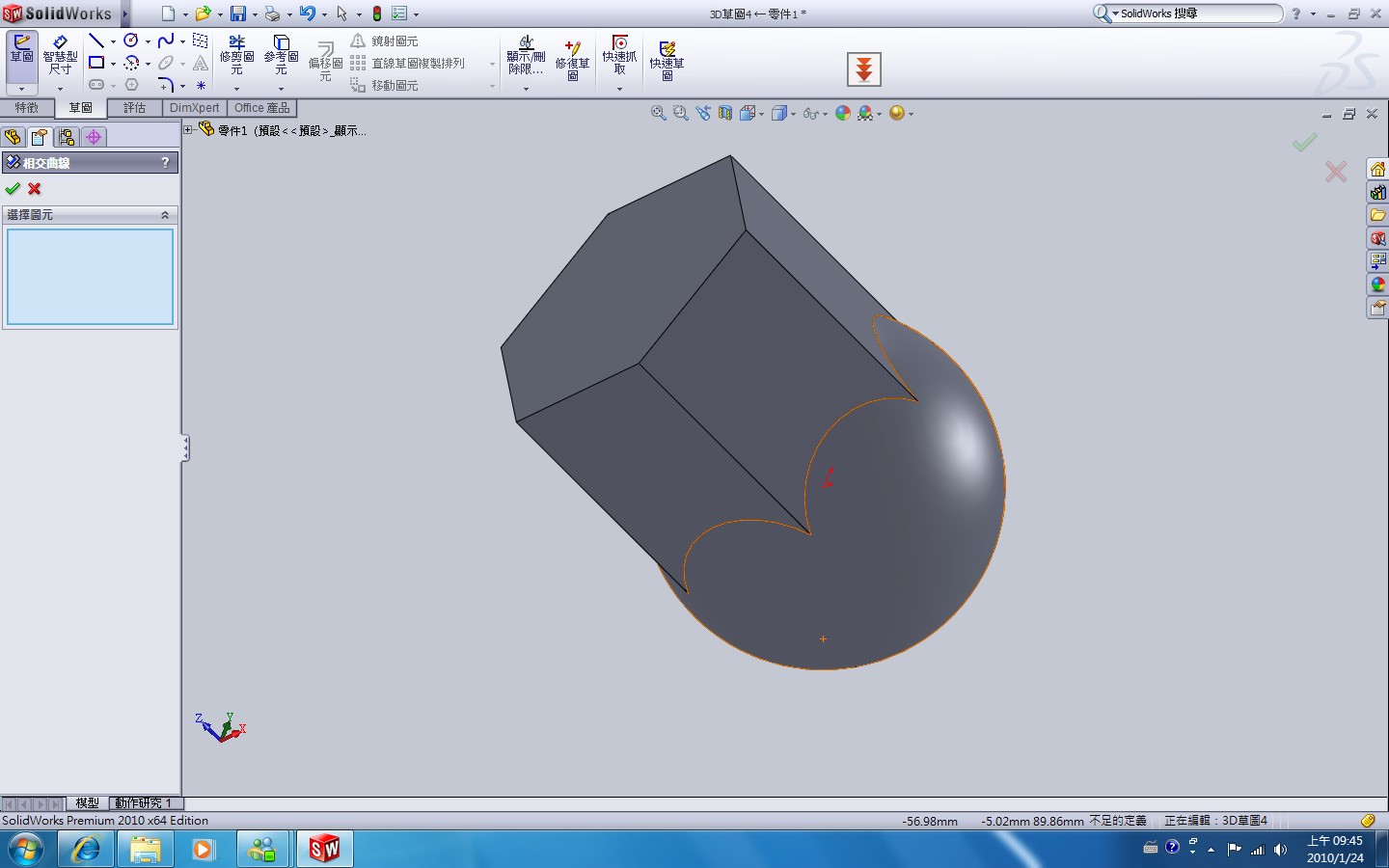Screen dimensions: 1389x868
Task: Click the 快速抓取 quick snaps tool
Action: (619, 55)
